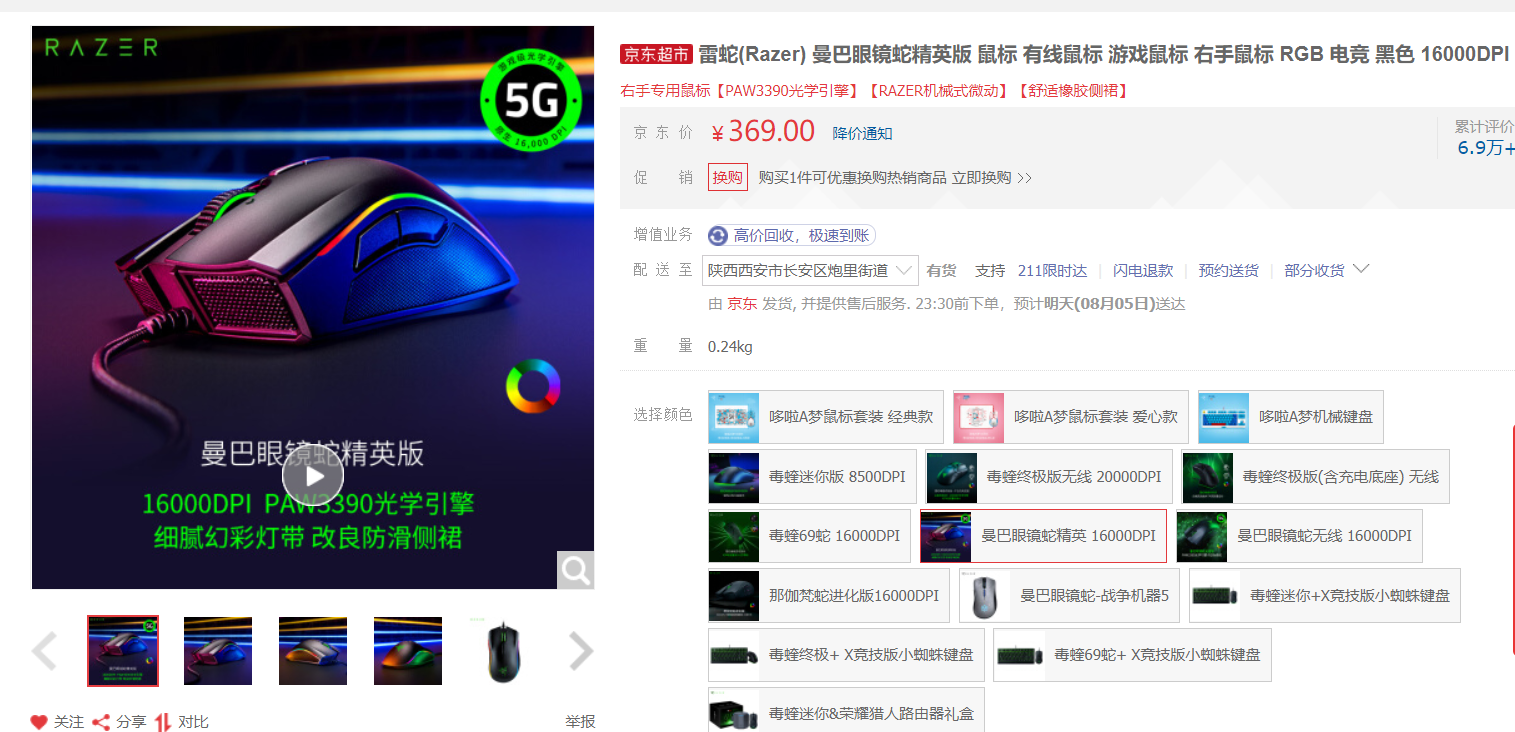Select 那伽梵蛇进化版16000DPI option
Image resolution: width=1515 pixels, height=732 pixels.
point(829,595)
